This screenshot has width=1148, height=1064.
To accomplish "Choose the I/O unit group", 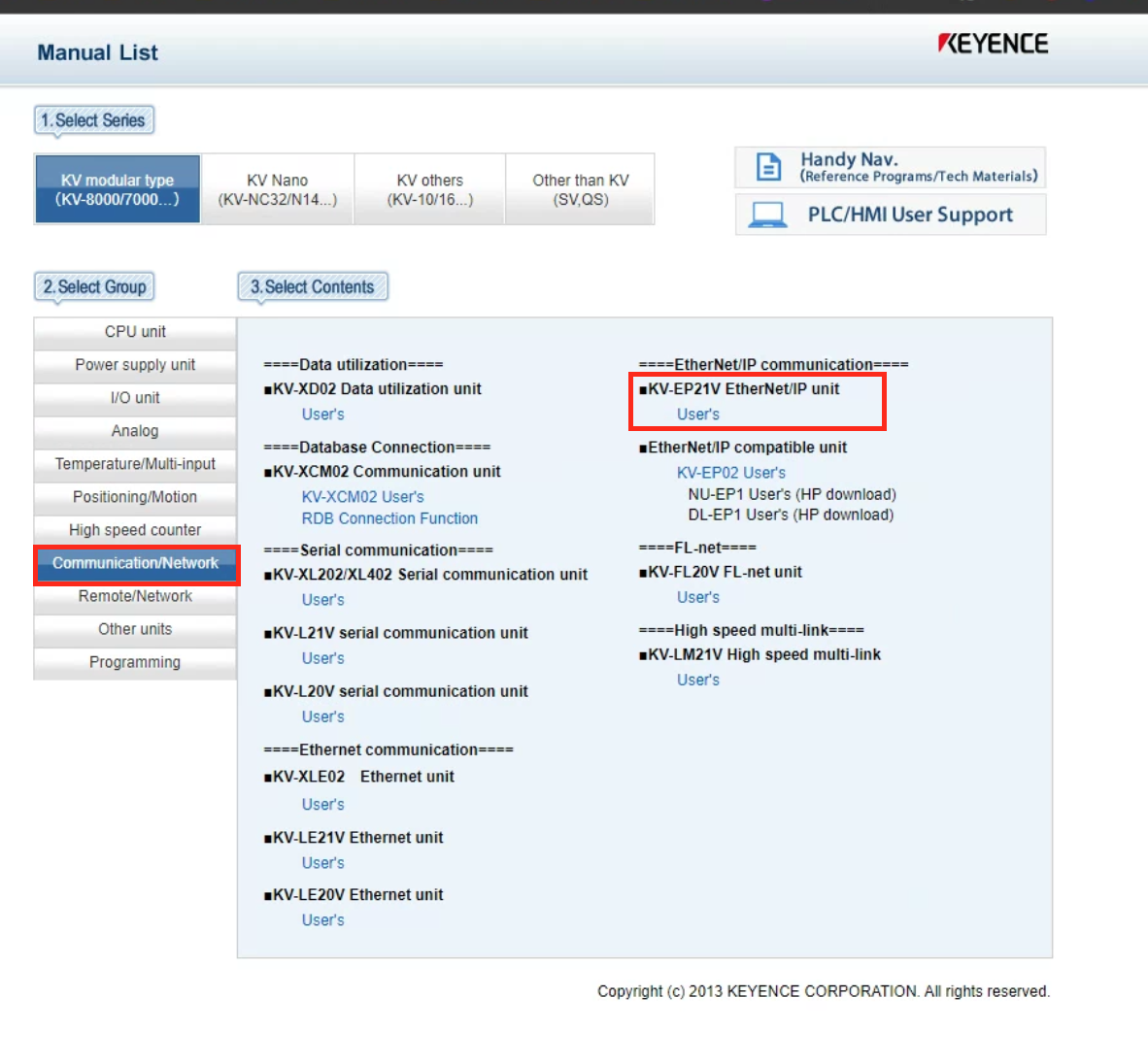I will click(135, 398).
